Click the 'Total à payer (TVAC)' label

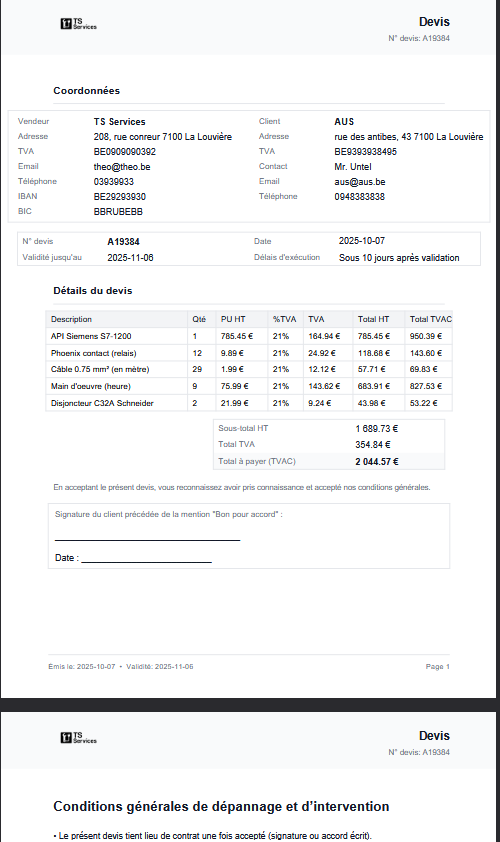click(257, 461)
